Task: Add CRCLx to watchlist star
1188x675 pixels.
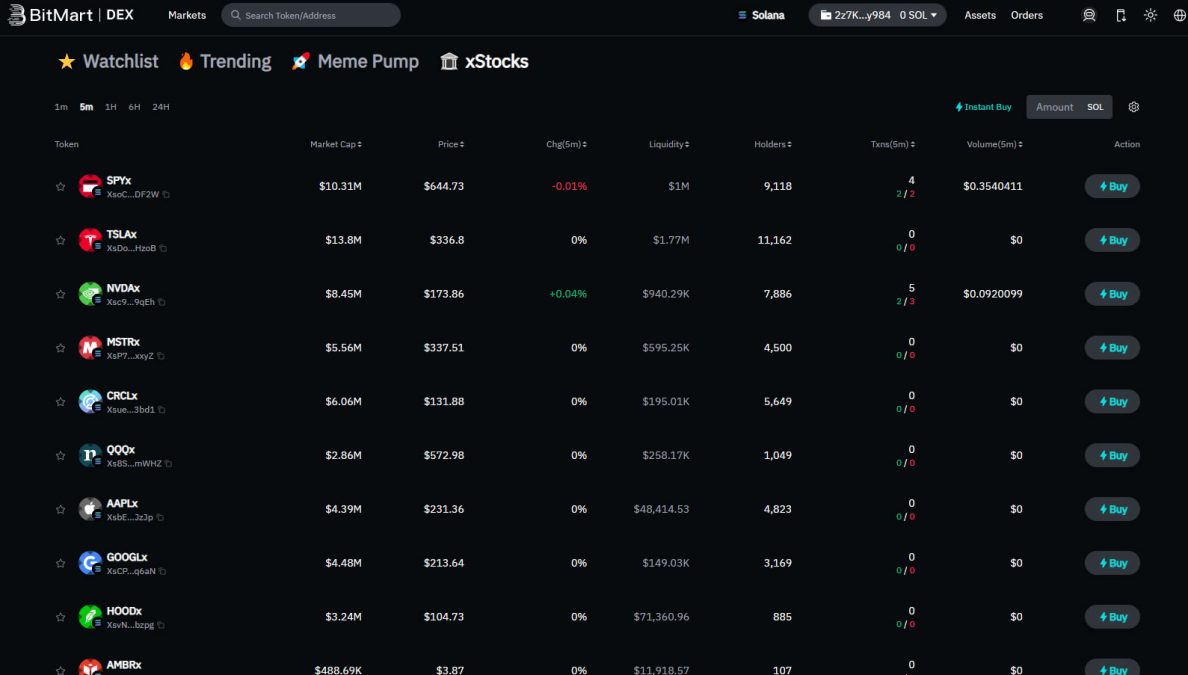Action: 61,402
